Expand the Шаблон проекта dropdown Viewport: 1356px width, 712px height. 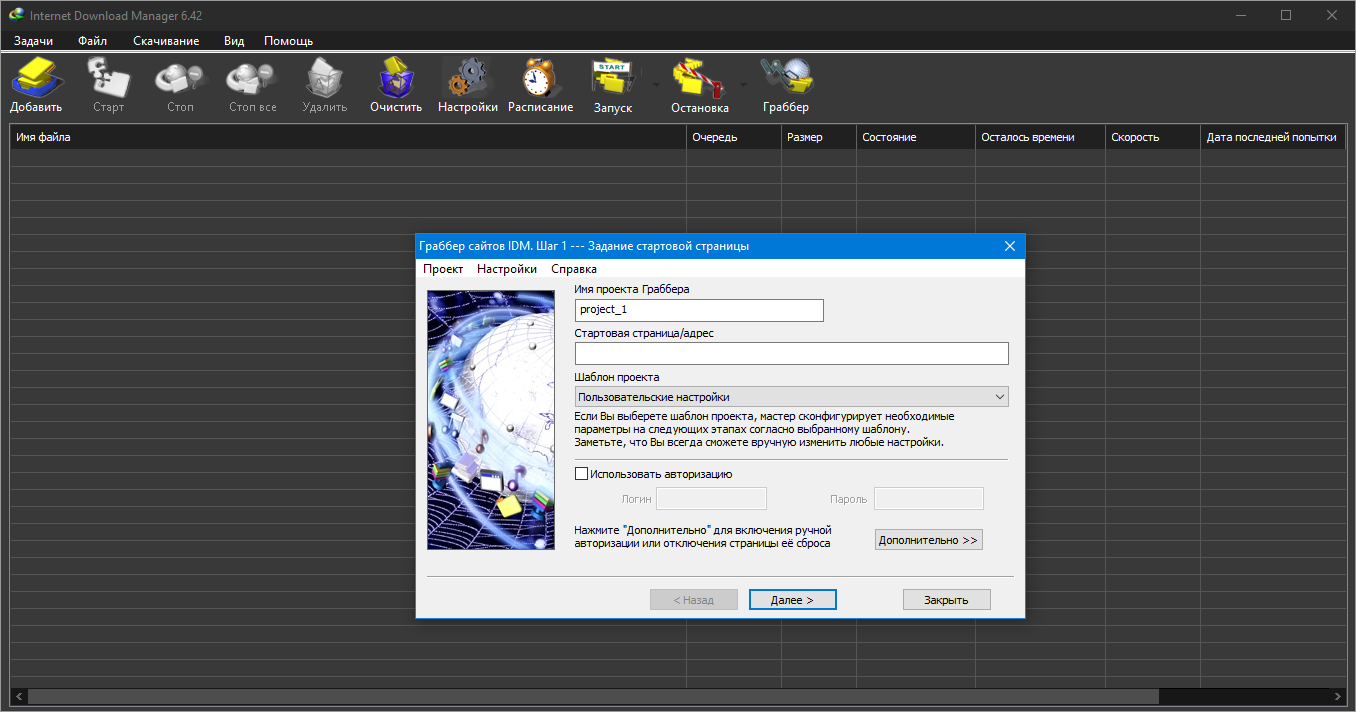click(x=791, y=397)
